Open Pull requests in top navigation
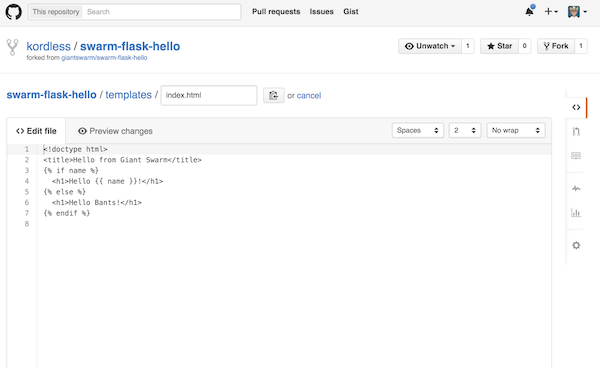 pos(276,12)
